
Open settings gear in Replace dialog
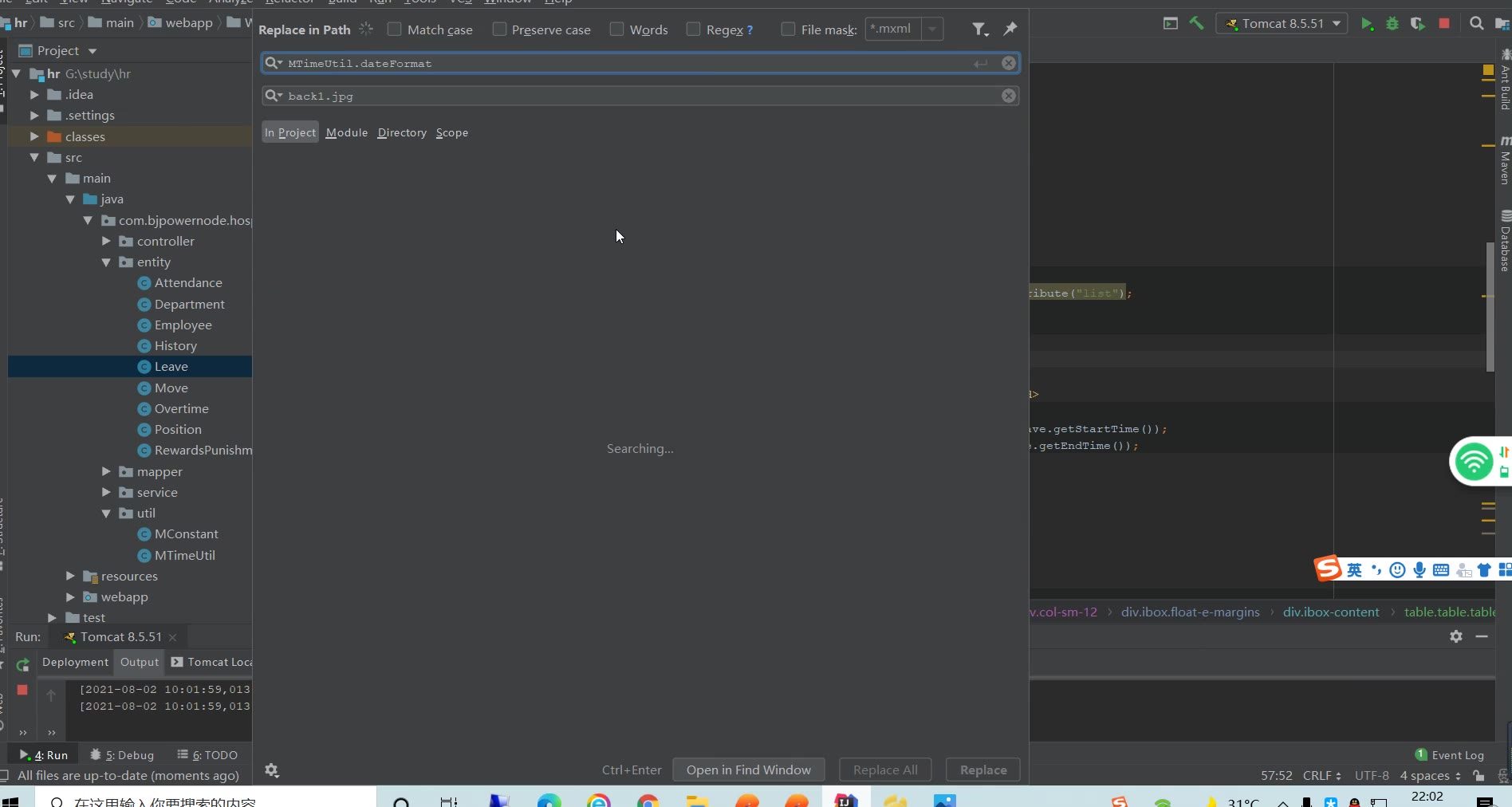272,770
